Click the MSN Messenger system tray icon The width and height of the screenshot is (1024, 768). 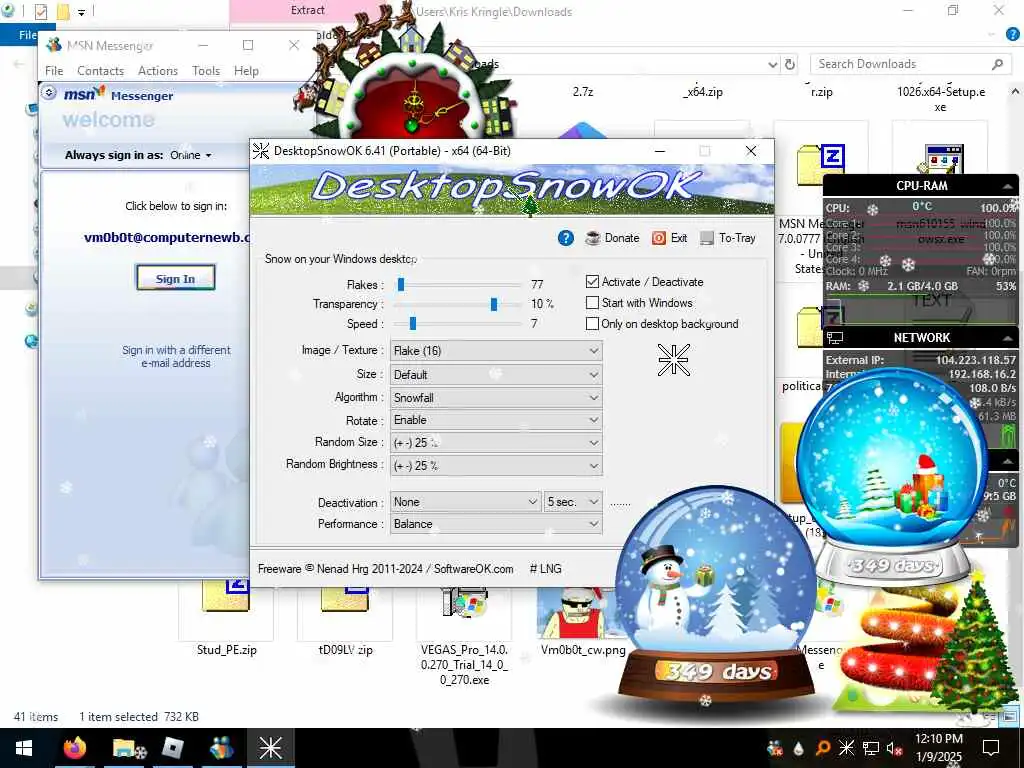775,748
